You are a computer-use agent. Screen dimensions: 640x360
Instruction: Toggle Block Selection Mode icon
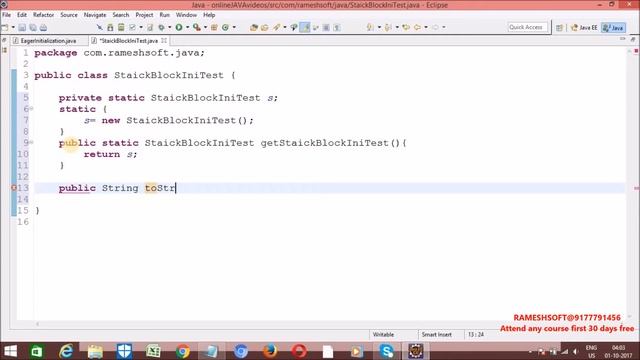coord(326,27)
